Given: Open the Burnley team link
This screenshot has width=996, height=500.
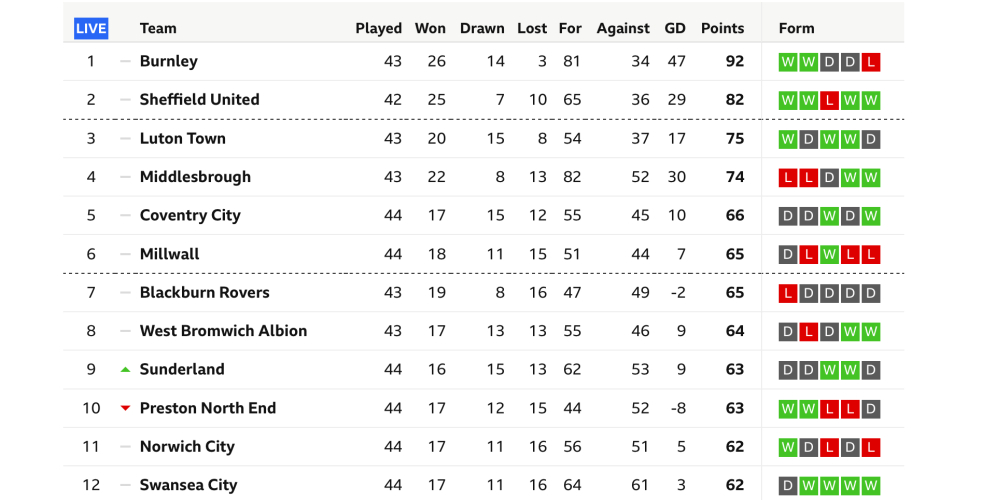Looking at the screenshot, I should pyautogui.click(x=168, y=61).
